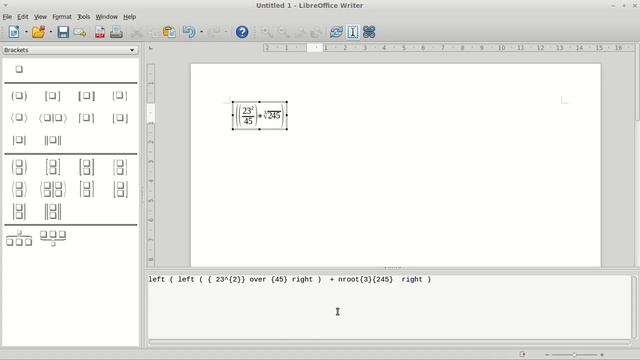Viewport: 640px width, 360px height.
Task: Click the Paste clipboard icon
Action: pos(169,32)
